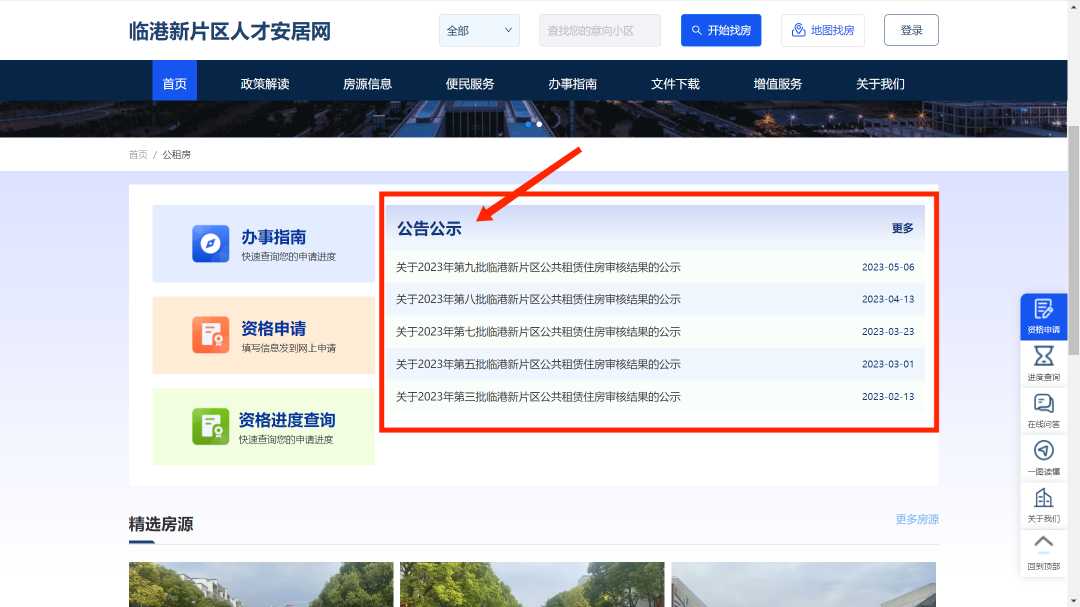The height and width of the screenshot is (607, 1080).
Task: Click the second banner carousel dot
Action: tap(539, 125)
